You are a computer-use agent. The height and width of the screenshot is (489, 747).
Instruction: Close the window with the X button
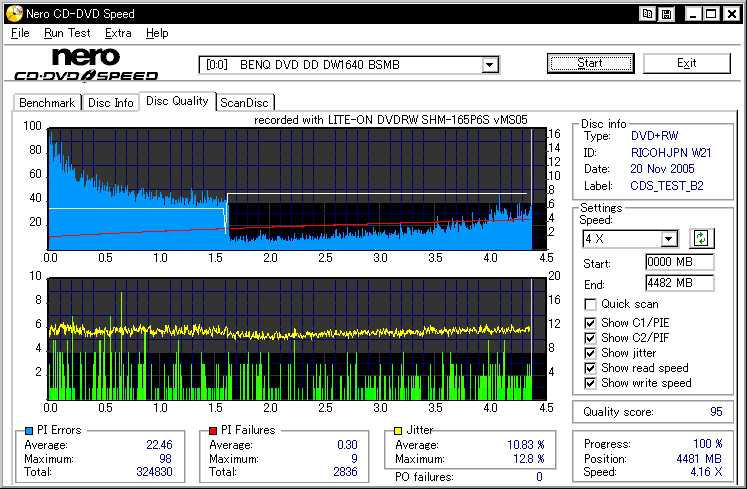pyautogui.click(x=729, y=14)
